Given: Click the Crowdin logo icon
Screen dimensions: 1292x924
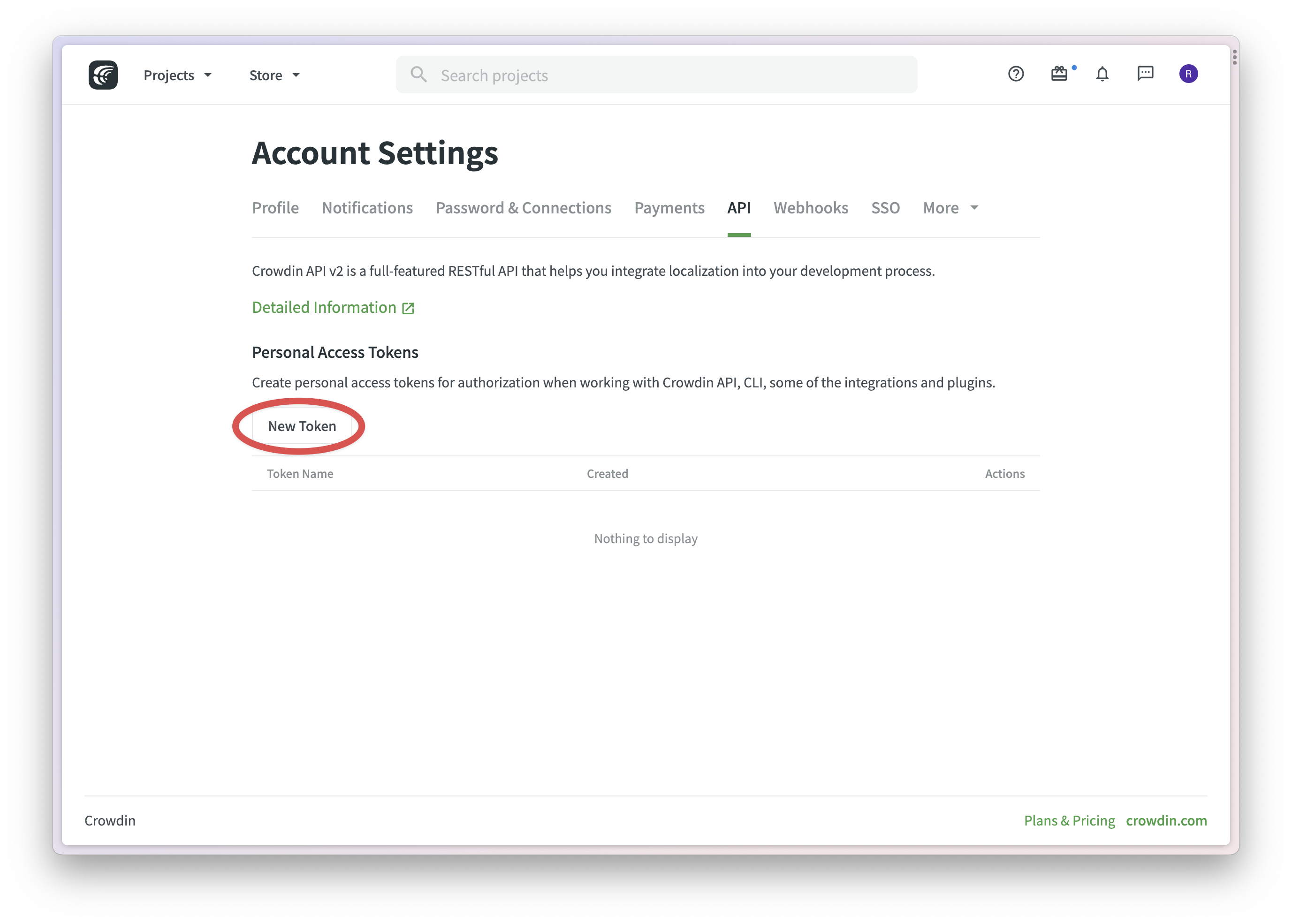Looking at the screenshot, I should pos(103,75).
